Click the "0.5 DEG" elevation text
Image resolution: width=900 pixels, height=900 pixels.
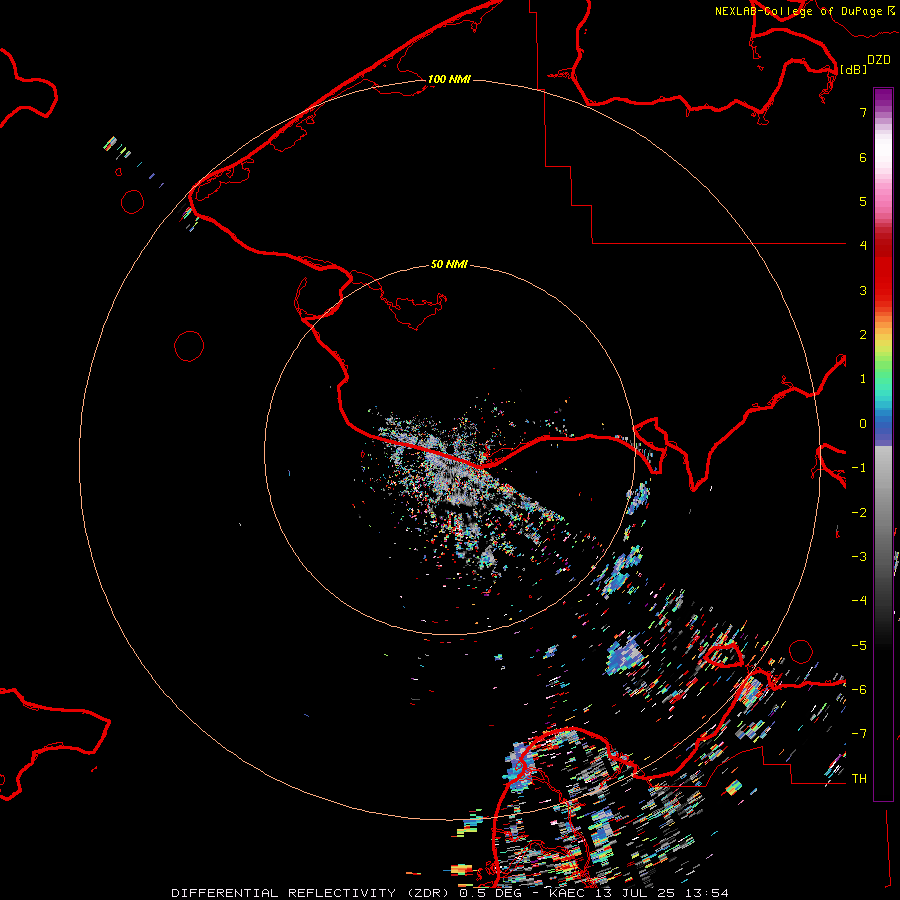click(x=490, y=893)
